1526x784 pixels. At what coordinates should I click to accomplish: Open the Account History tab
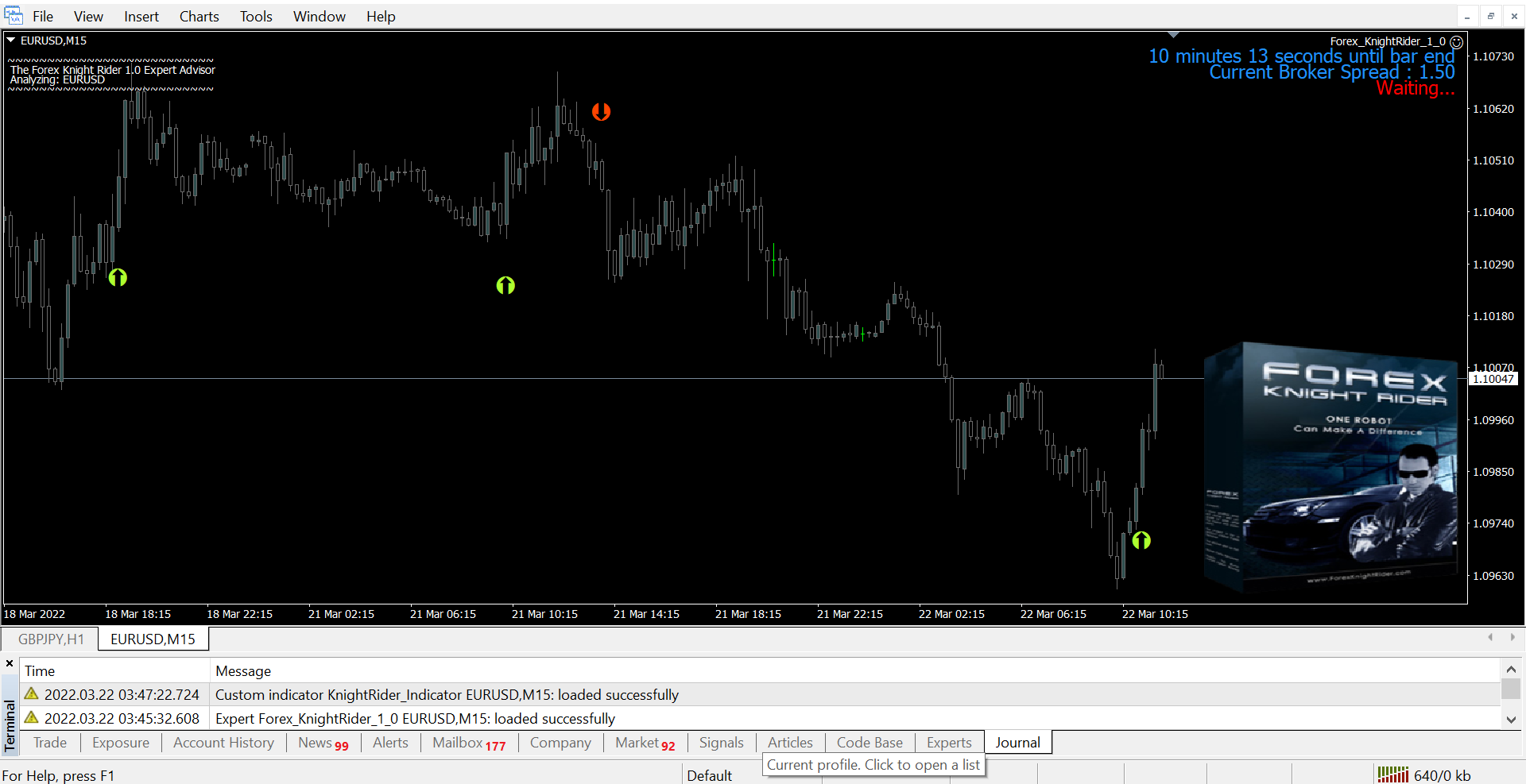pyautogui.click(x=224, y=743)
